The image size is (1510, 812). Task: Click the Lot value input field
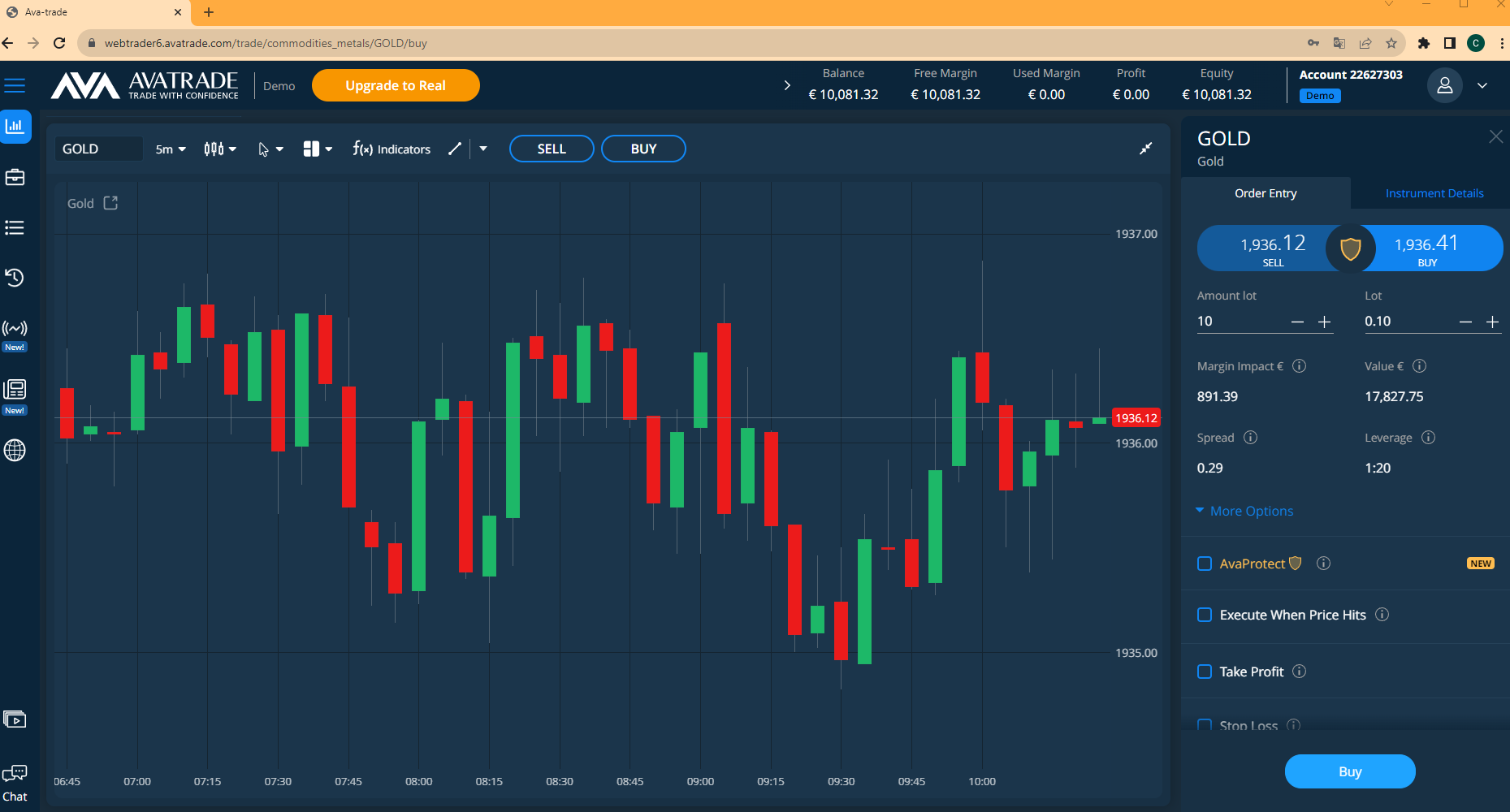[1408, 322]
